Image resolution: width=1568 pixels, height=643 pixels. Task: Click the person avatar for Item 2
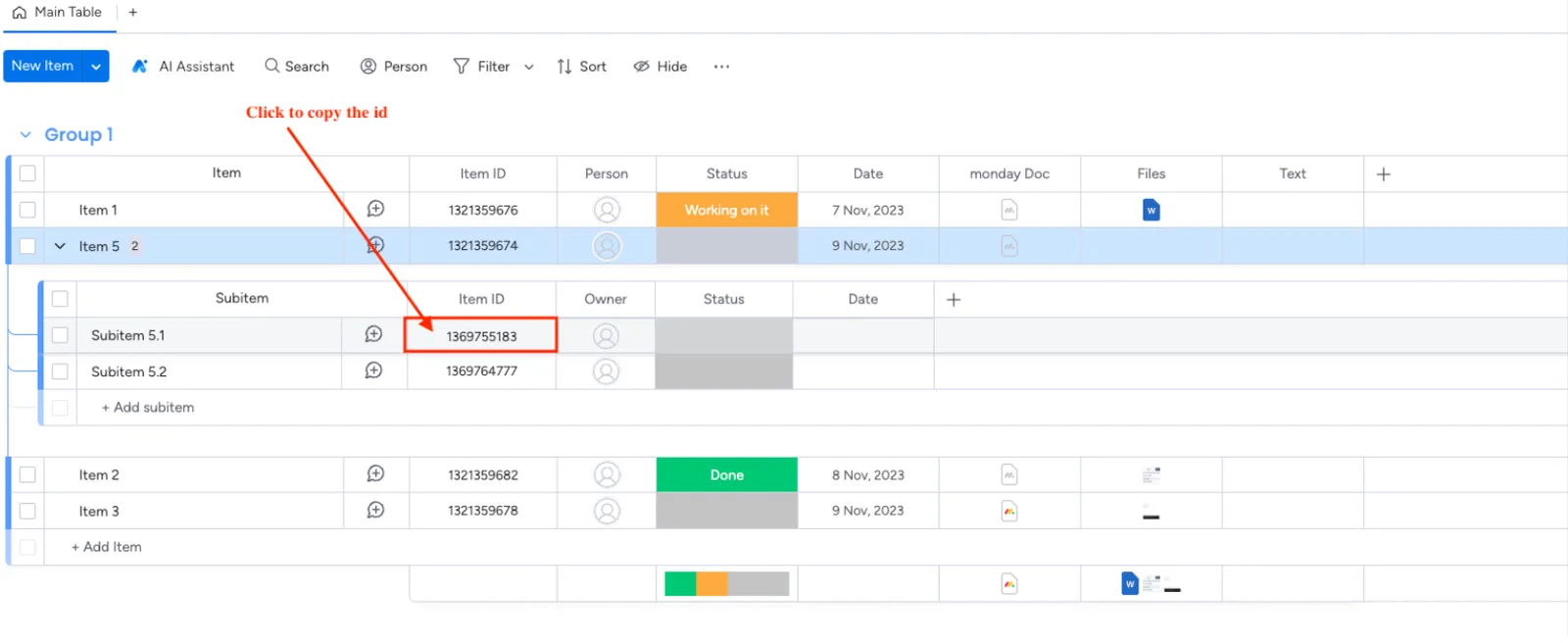pyautogui.click(x=607, y=475)
